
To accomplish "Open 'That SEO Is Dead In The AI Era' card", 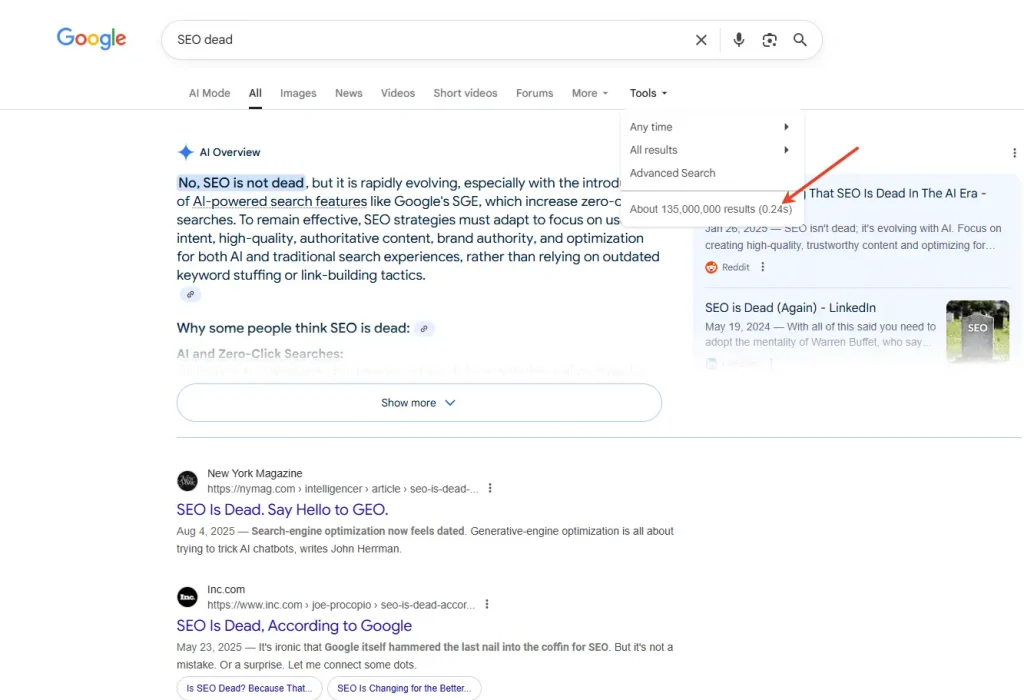I will (897, 193).
